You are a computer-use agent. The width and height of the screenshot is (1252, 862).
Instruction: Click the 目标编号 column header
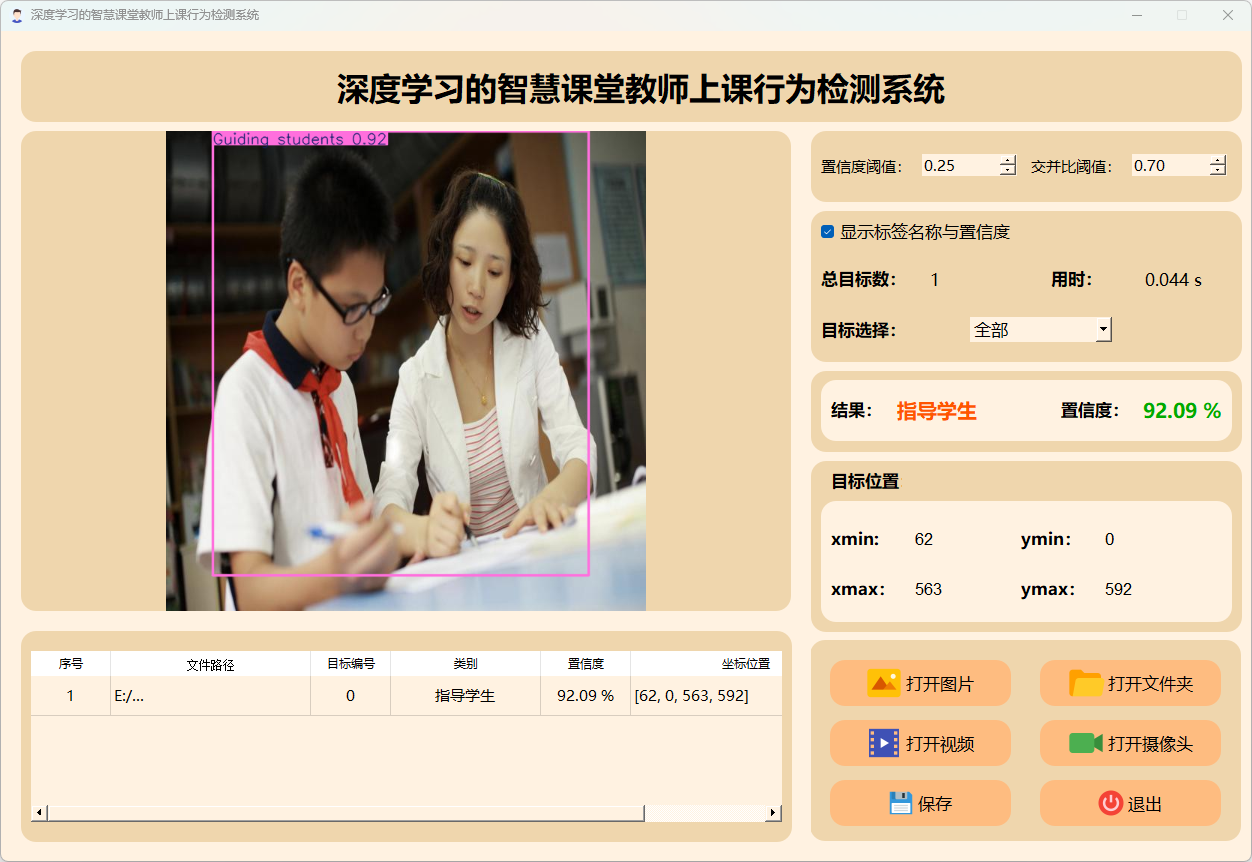point(351,664)
